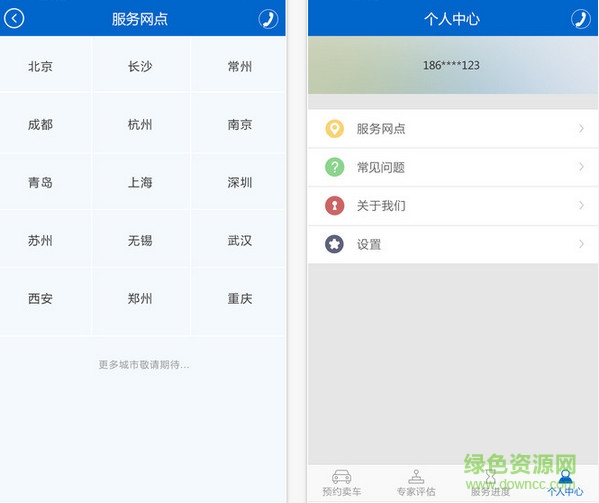Tap the stamp icon for 专家评估
The height and width of the screenshot is (503, 599).
pos(416,476)
